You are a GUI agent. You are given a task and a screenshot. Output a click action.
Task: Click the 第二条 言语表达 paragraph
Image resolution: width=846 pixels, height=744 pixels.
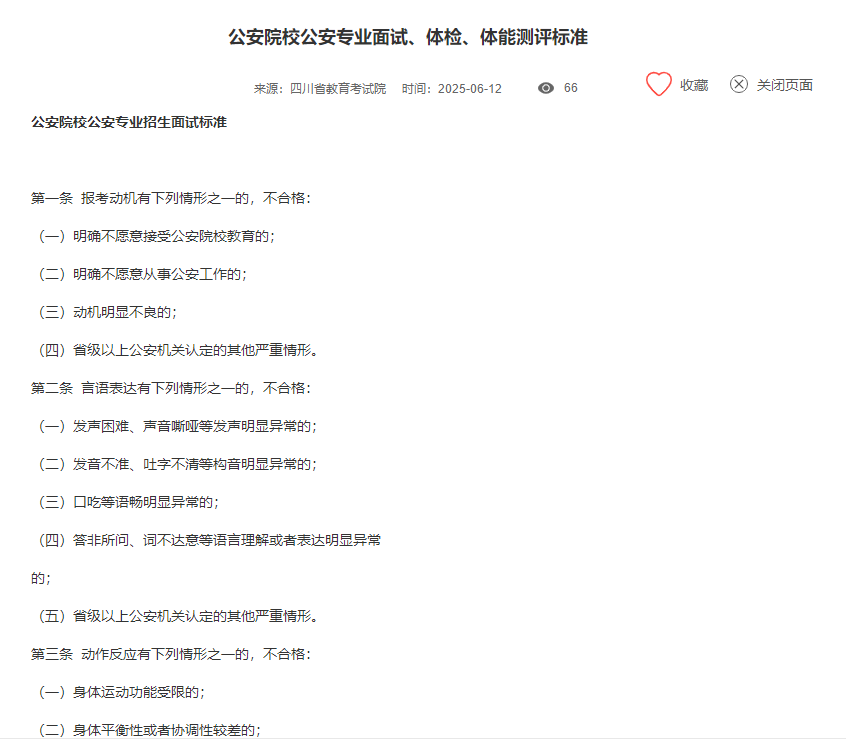171,388
